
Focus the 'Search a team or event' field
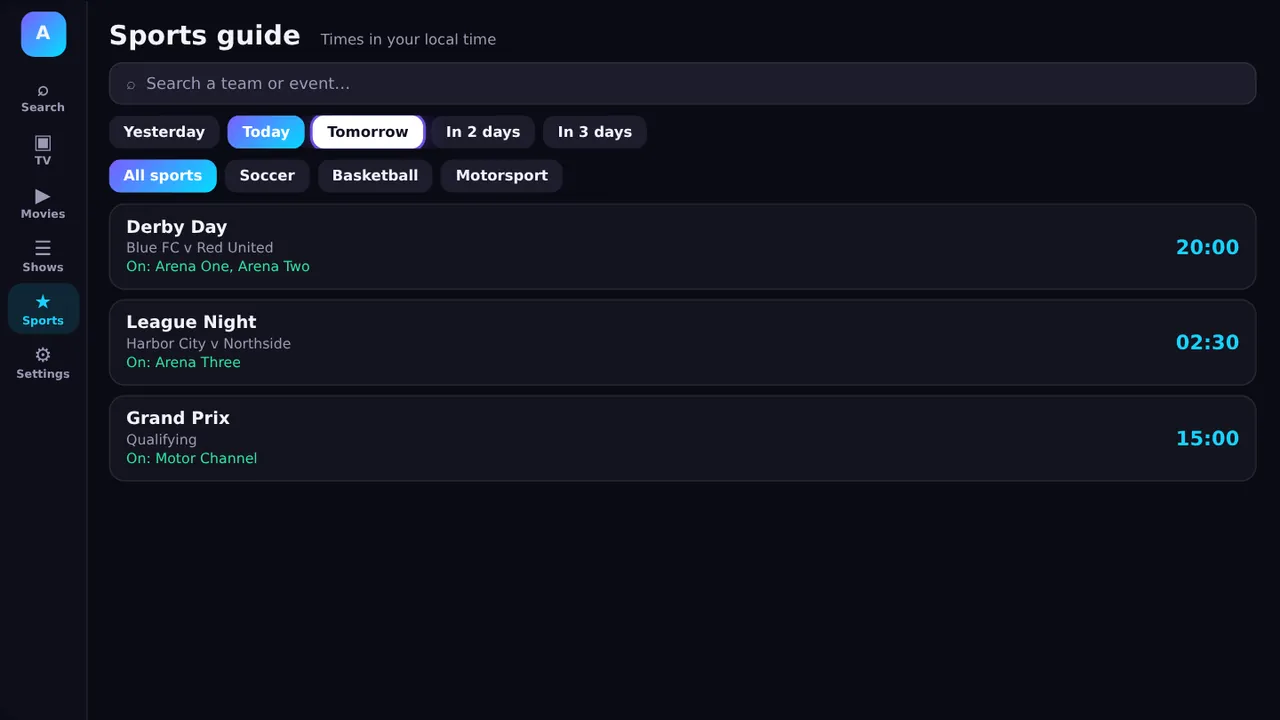(682, 84)
